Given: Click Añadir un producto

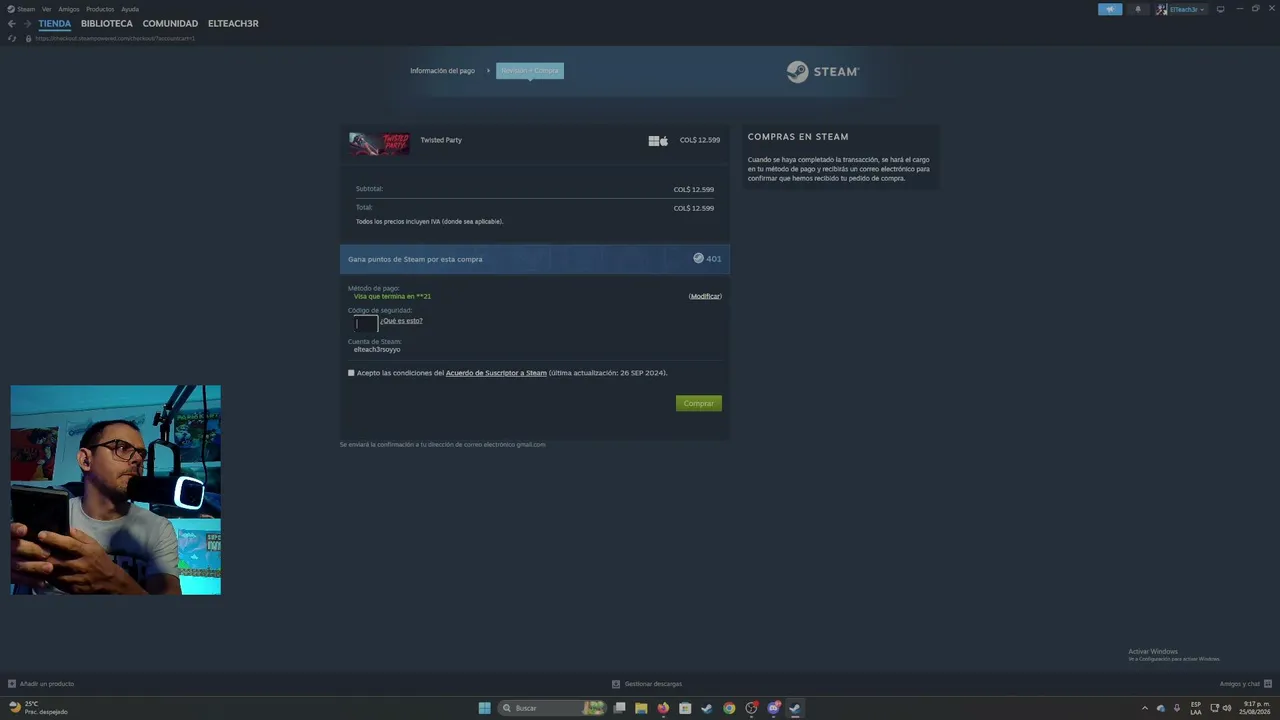Looking at the screenshot, I should coord(47,684).
